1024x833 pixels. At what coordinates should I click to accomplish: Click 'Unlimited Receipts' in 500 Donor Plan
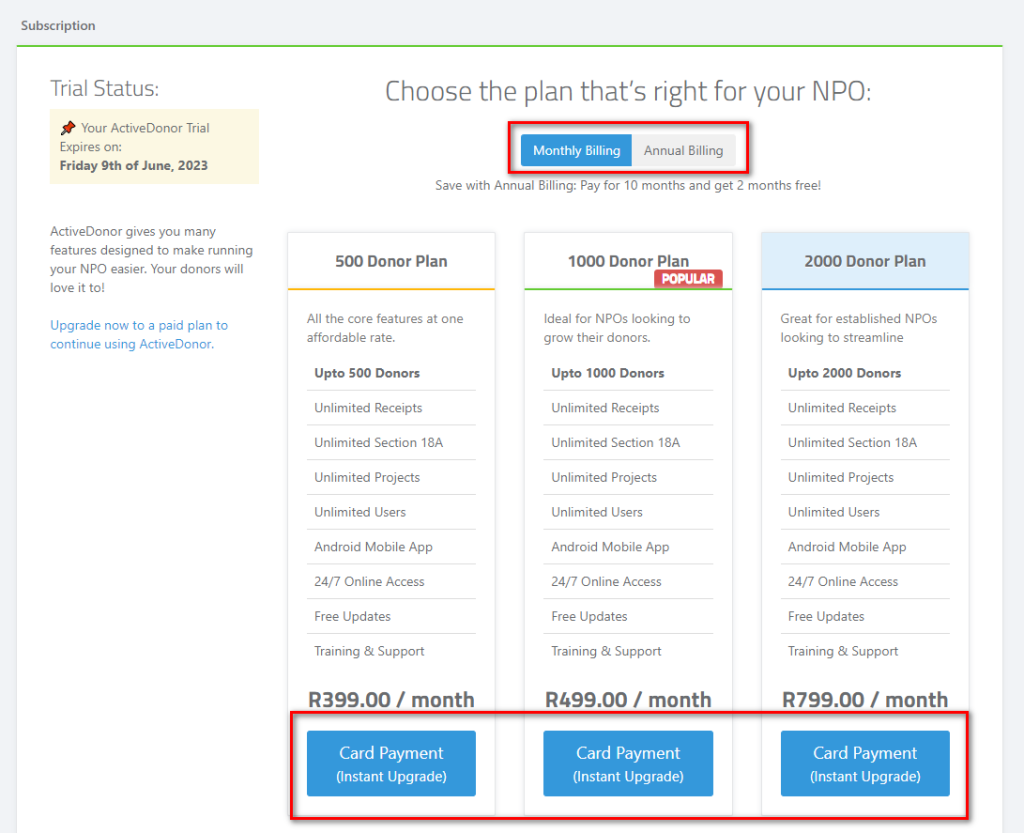[x=391, y=408]
